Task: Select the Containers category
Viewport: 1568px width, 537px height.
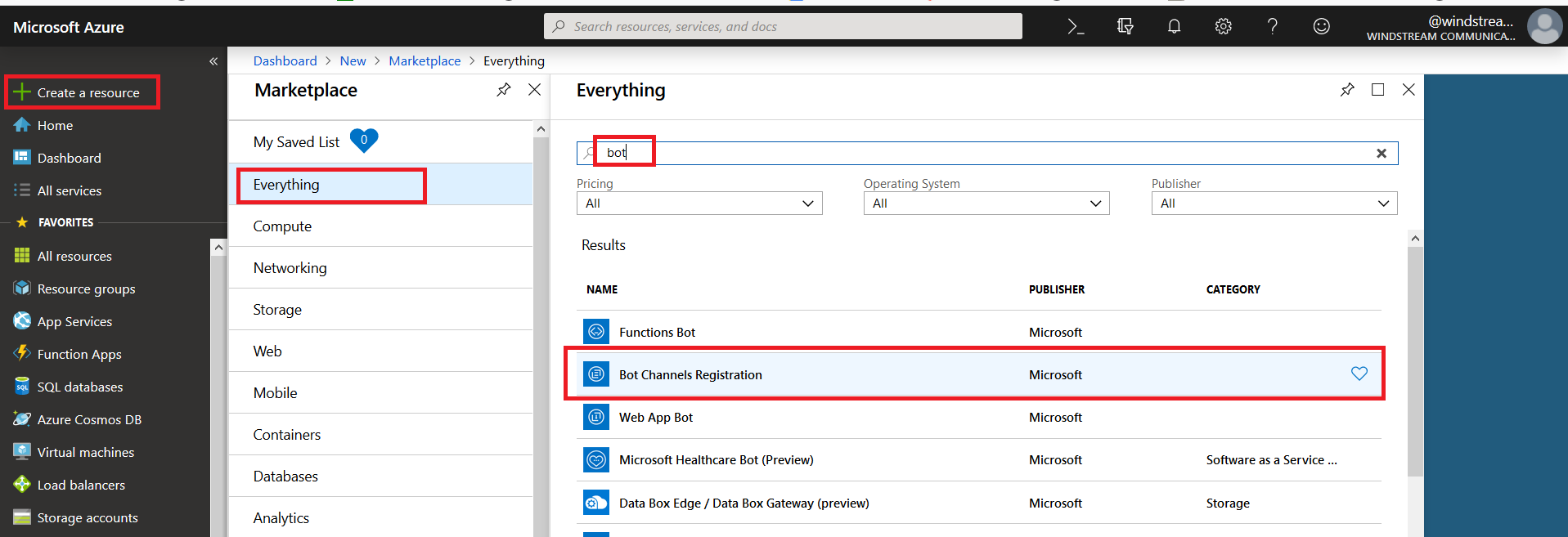Action: pyautogui.click(x=380, y=435)
